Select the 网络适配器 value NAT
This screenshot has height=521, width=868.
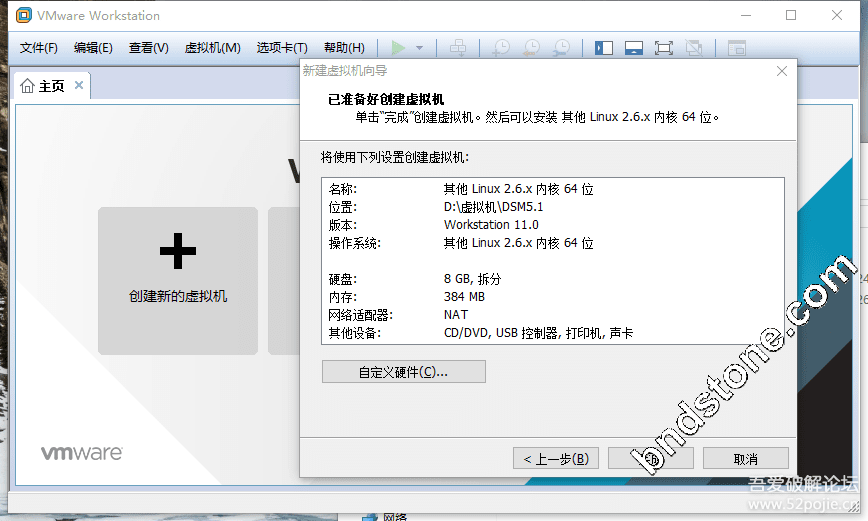coord(456,314)
